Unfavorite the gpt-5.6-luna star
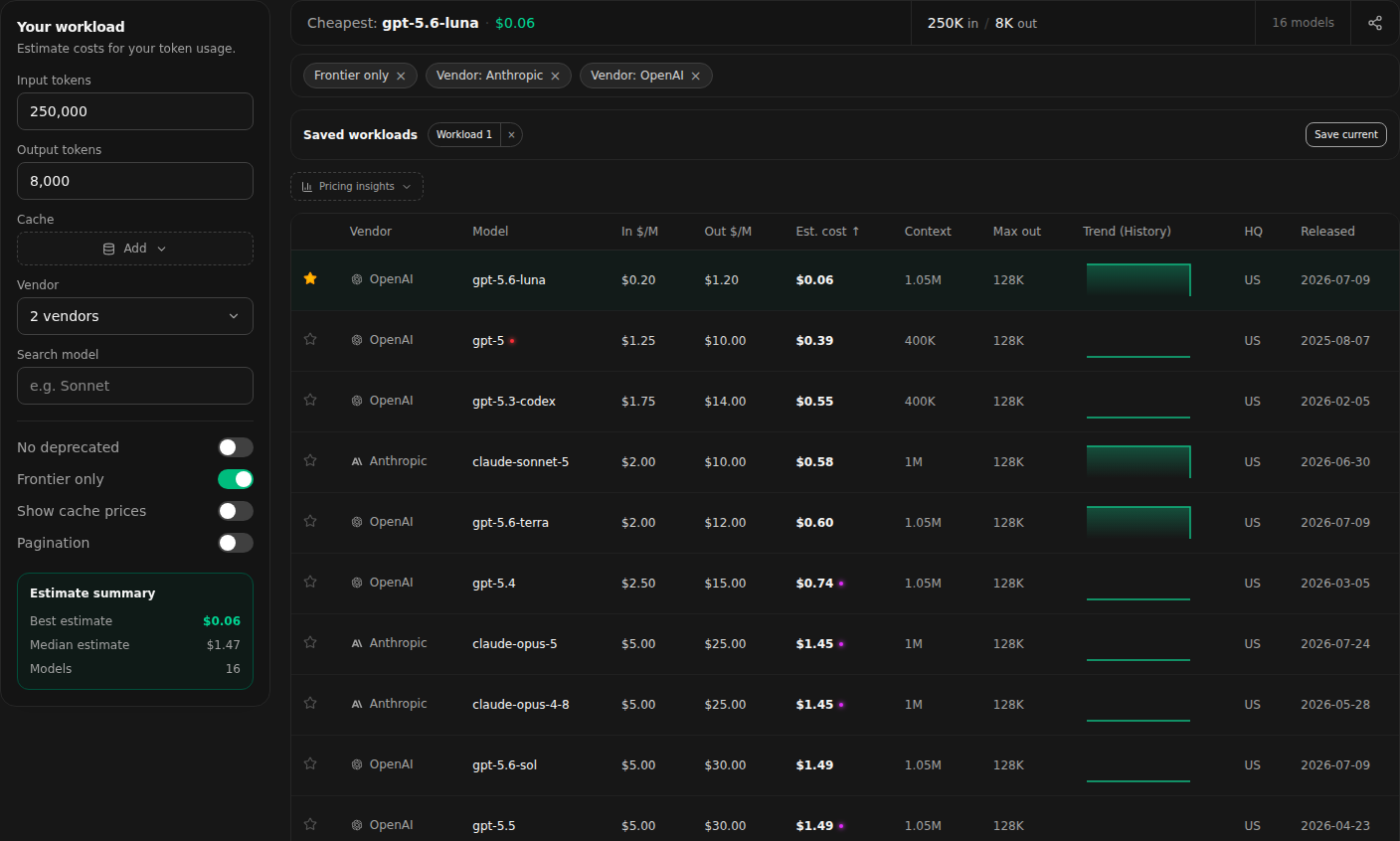The height and width of the screenshot is (841, 1400). (x=310, y=278)
